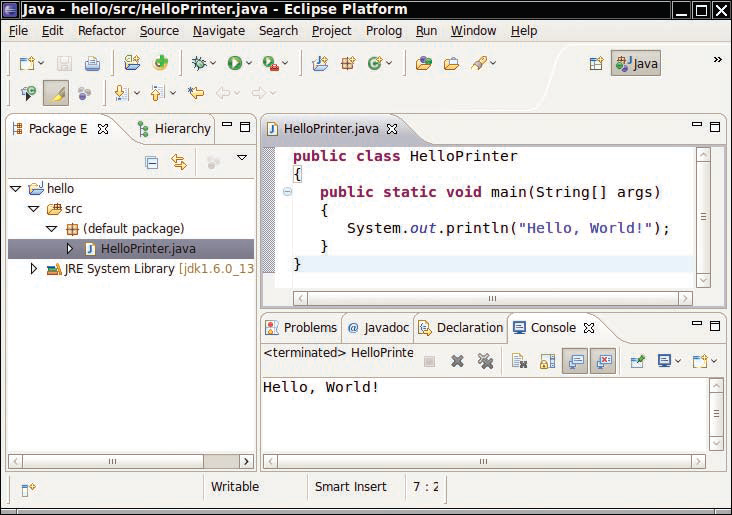Click the New Java Package icon
Image resolution: width=732 pixels, height=515 pixels.
[348, 63]
